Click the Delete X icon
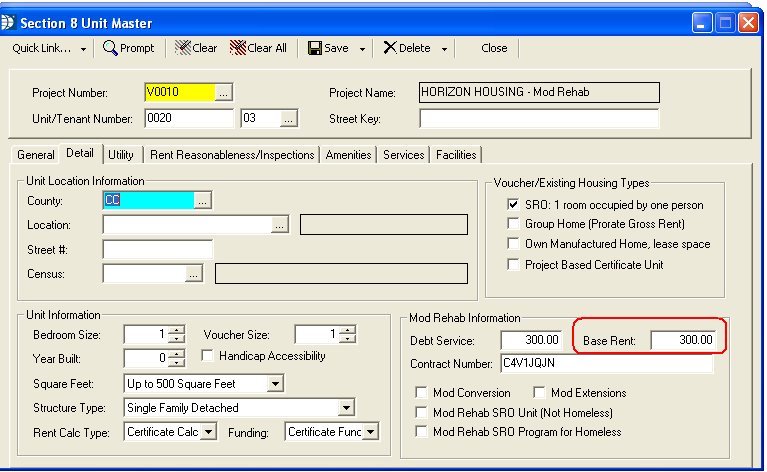767x472 pixels. [390, 47]
